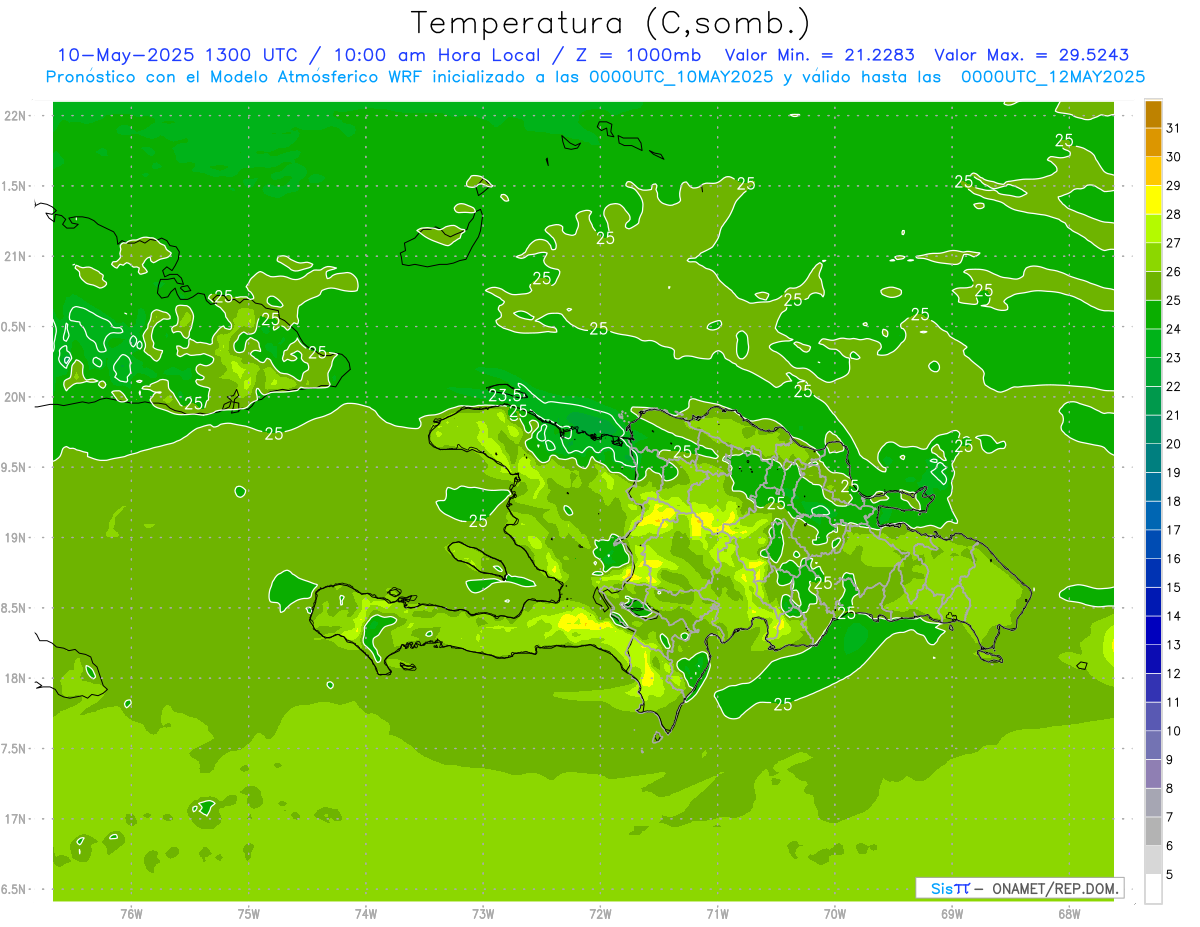The image size is (1200, 927).
Task: Click the '68W' longitude label
Action: (x=1069, y=913)
